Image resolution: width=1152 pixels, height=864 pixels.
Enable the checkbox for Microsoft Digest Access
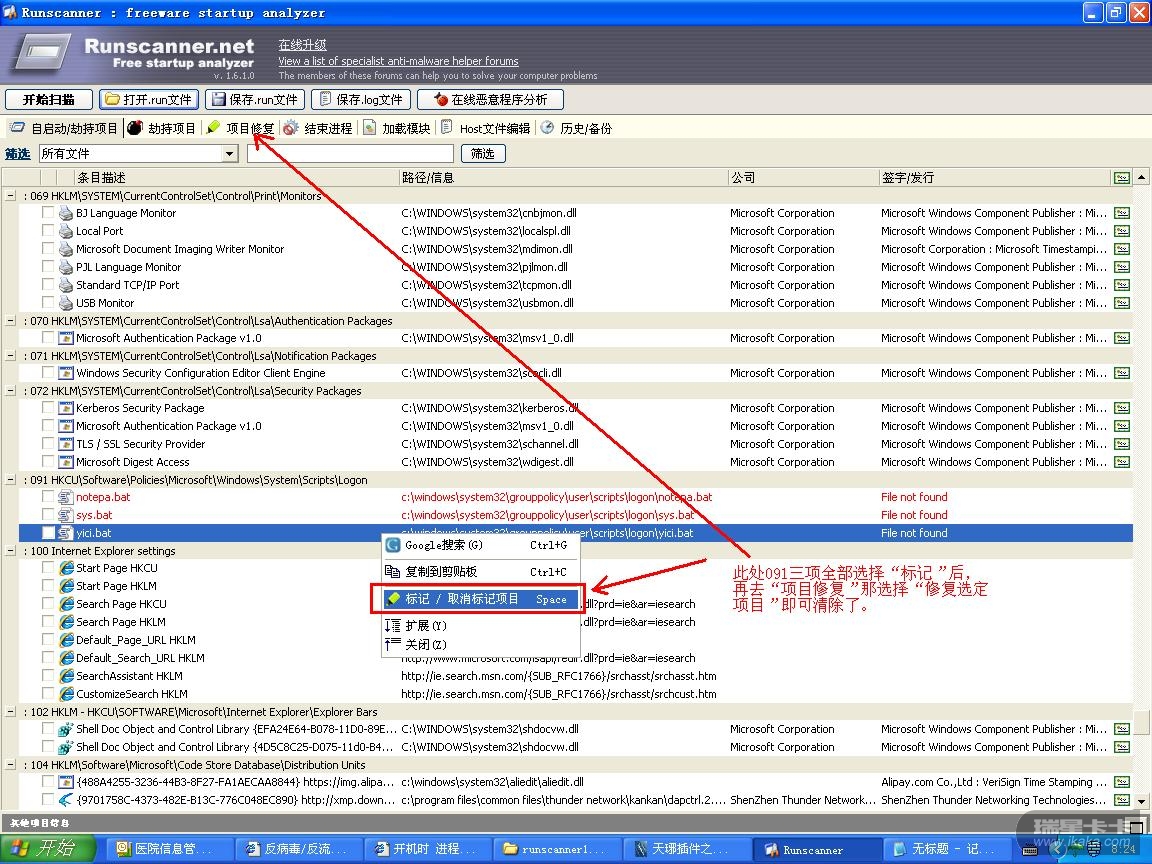click(48, 462)
